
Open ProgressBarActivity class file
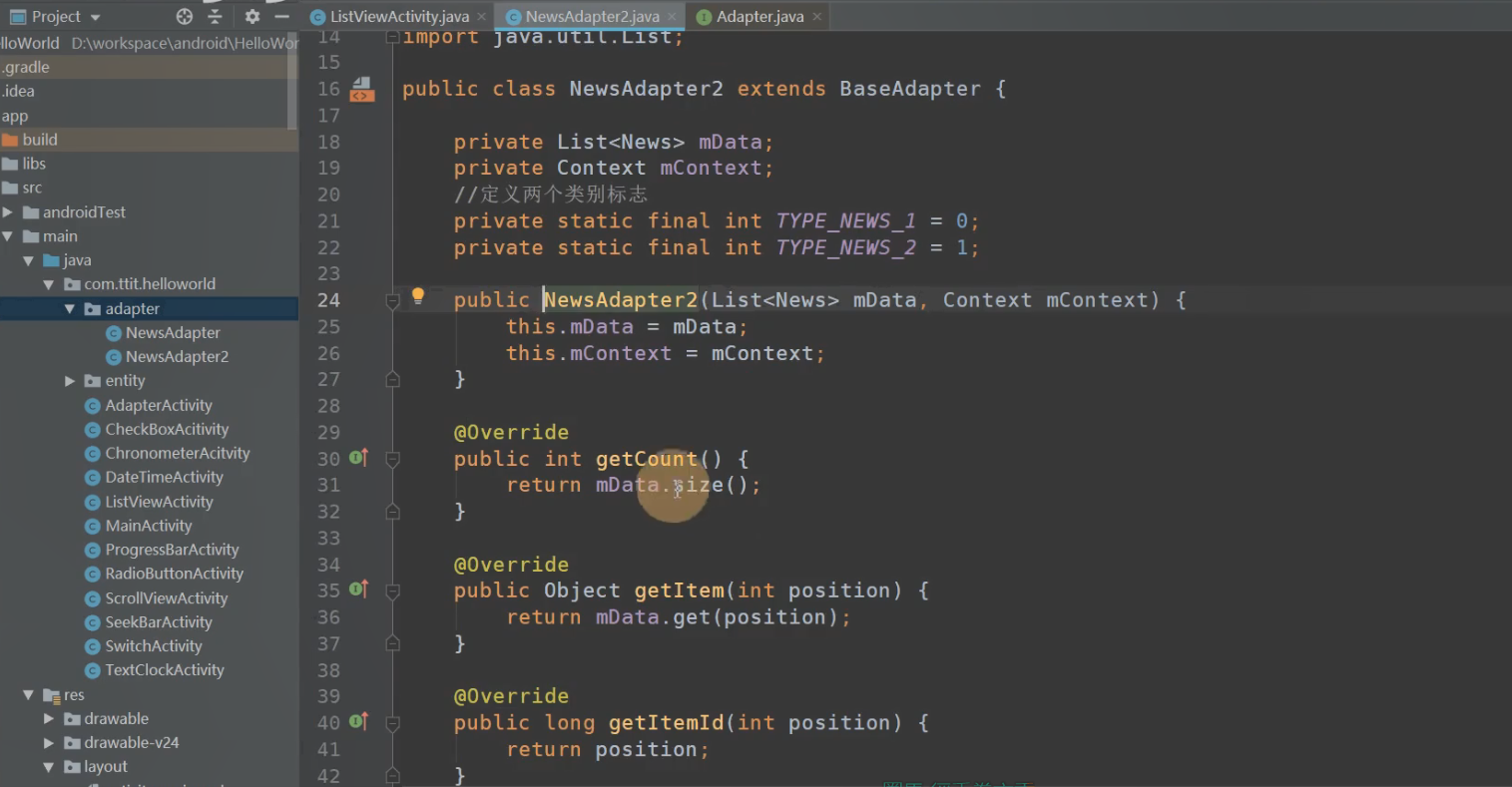172,550
